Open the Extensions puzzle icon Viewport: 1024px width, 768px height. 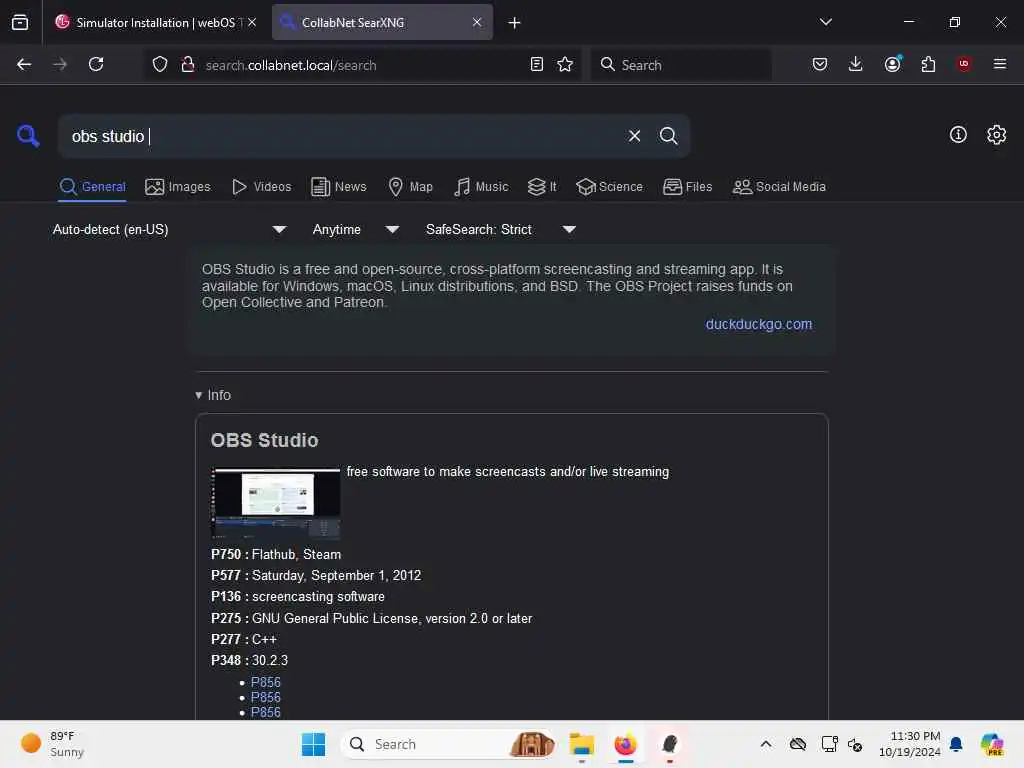coord(928,64)
